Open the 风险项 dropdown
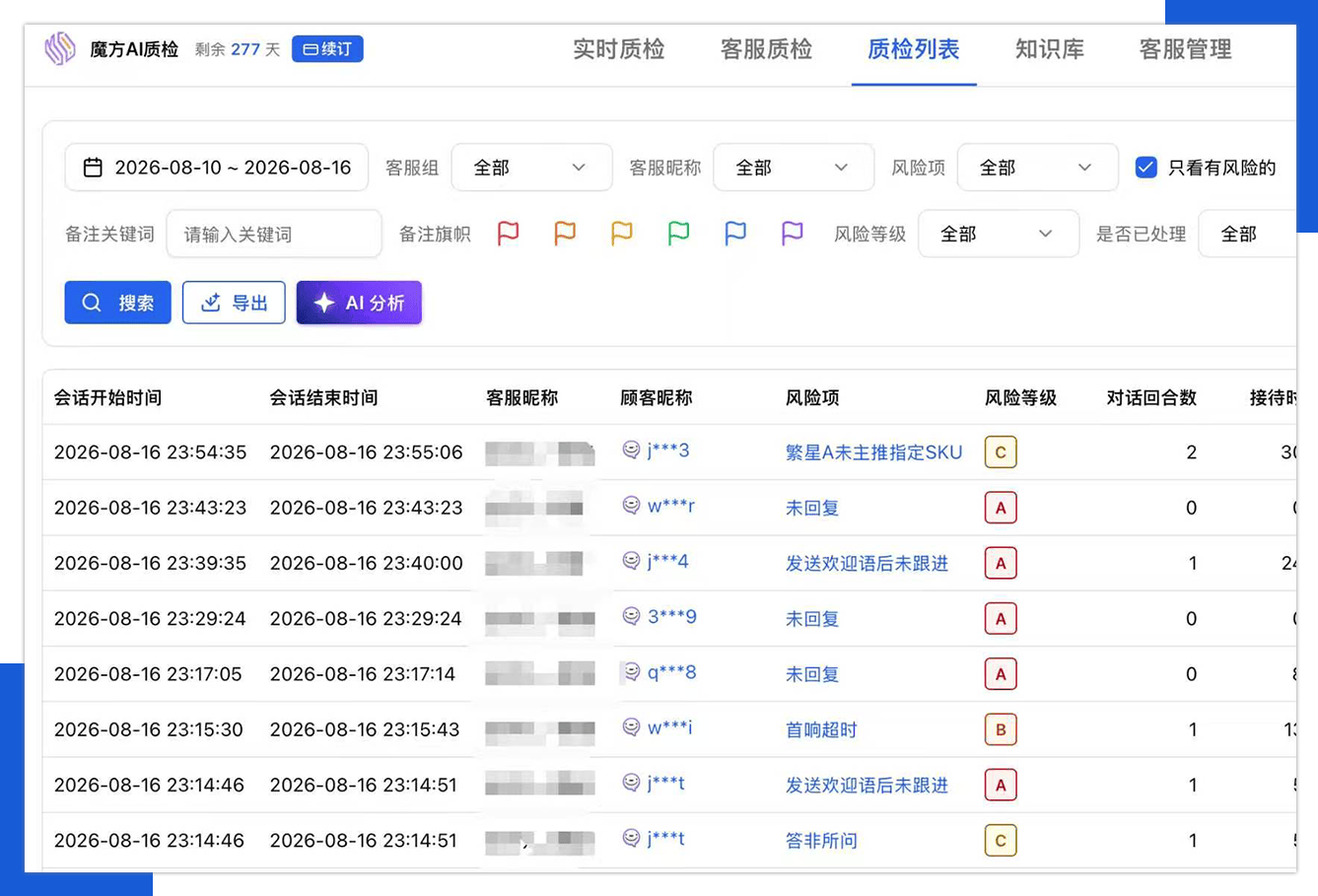The image size is (1318, 896). click(1037, 168)
